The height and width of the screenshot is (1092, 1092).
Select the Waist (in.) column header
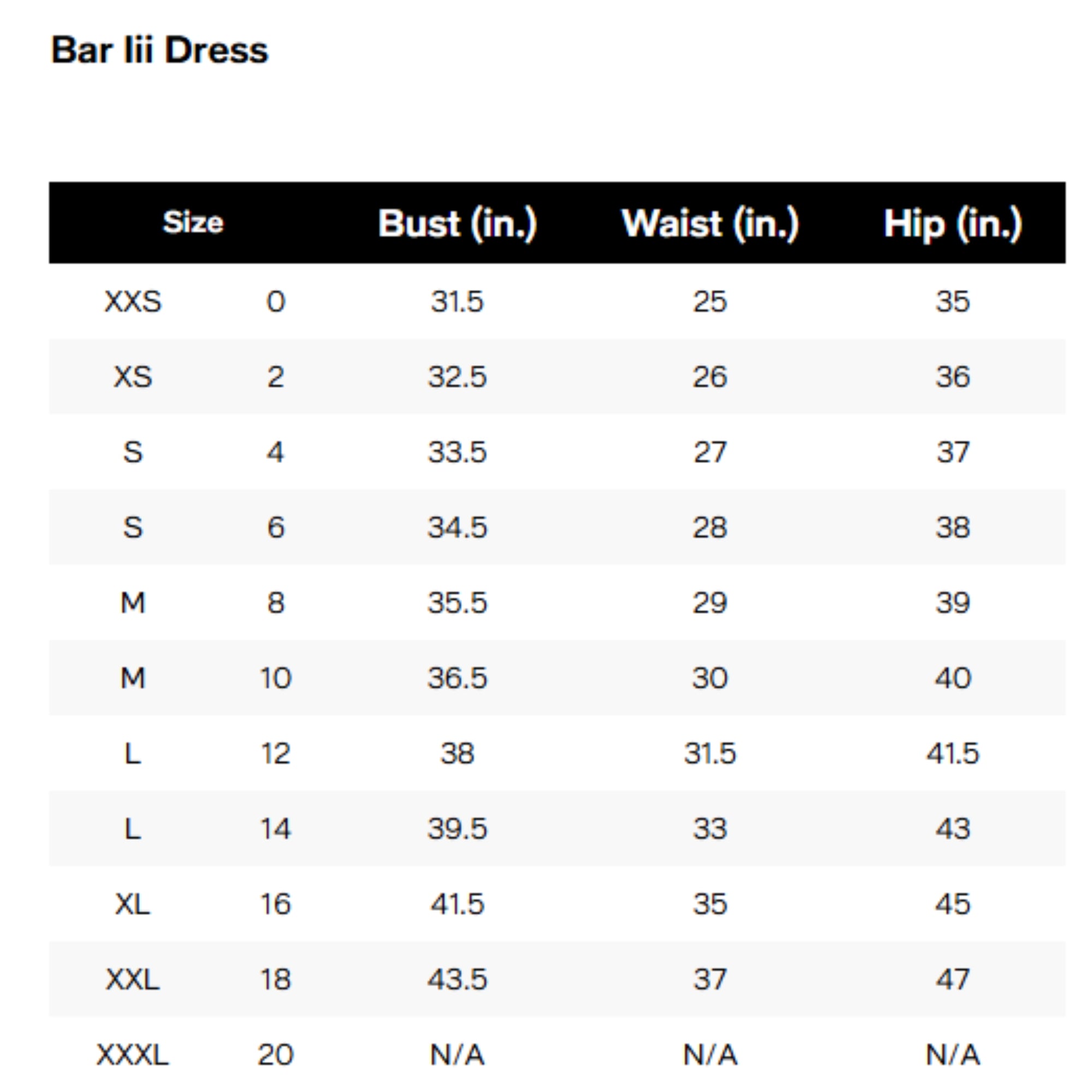(710, 223)
